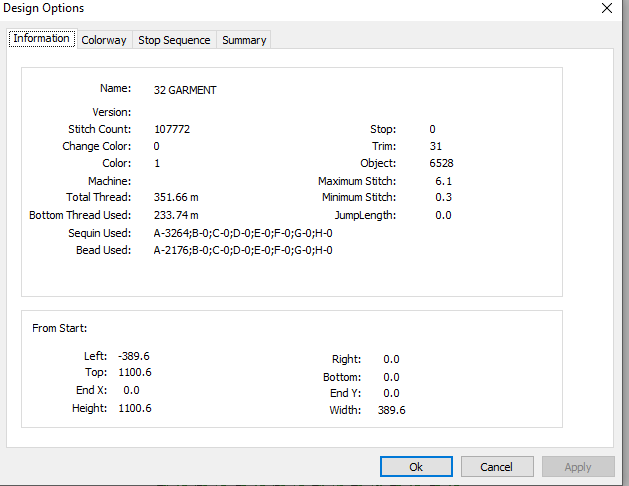Click the Design Options window title
Viewport: 629px width, 486px height.
43,8
